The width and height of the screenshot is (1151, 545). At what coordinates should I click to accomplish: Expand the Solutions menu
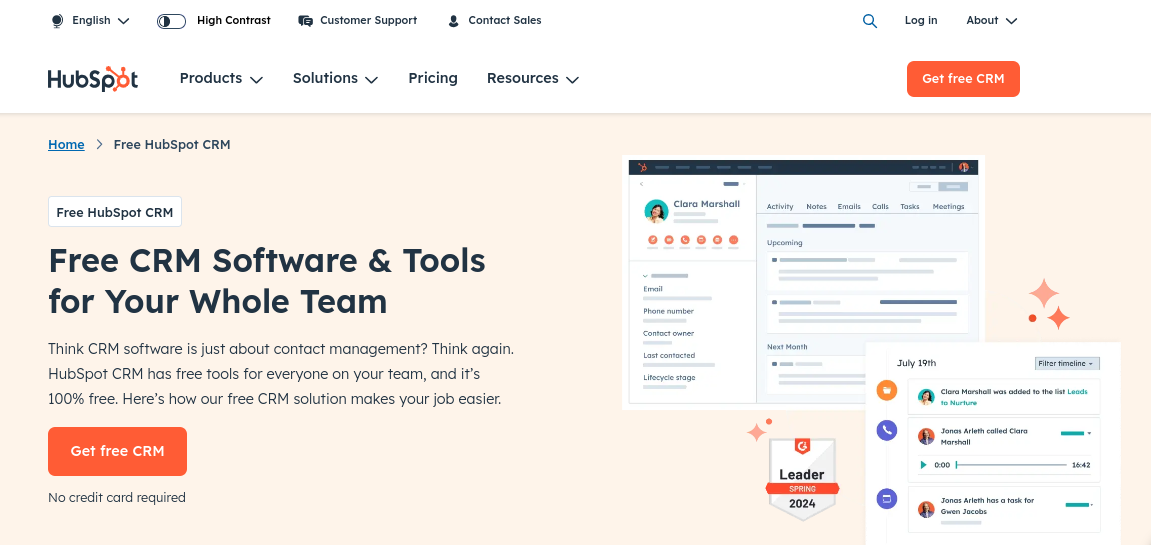(x=335, y=79)
